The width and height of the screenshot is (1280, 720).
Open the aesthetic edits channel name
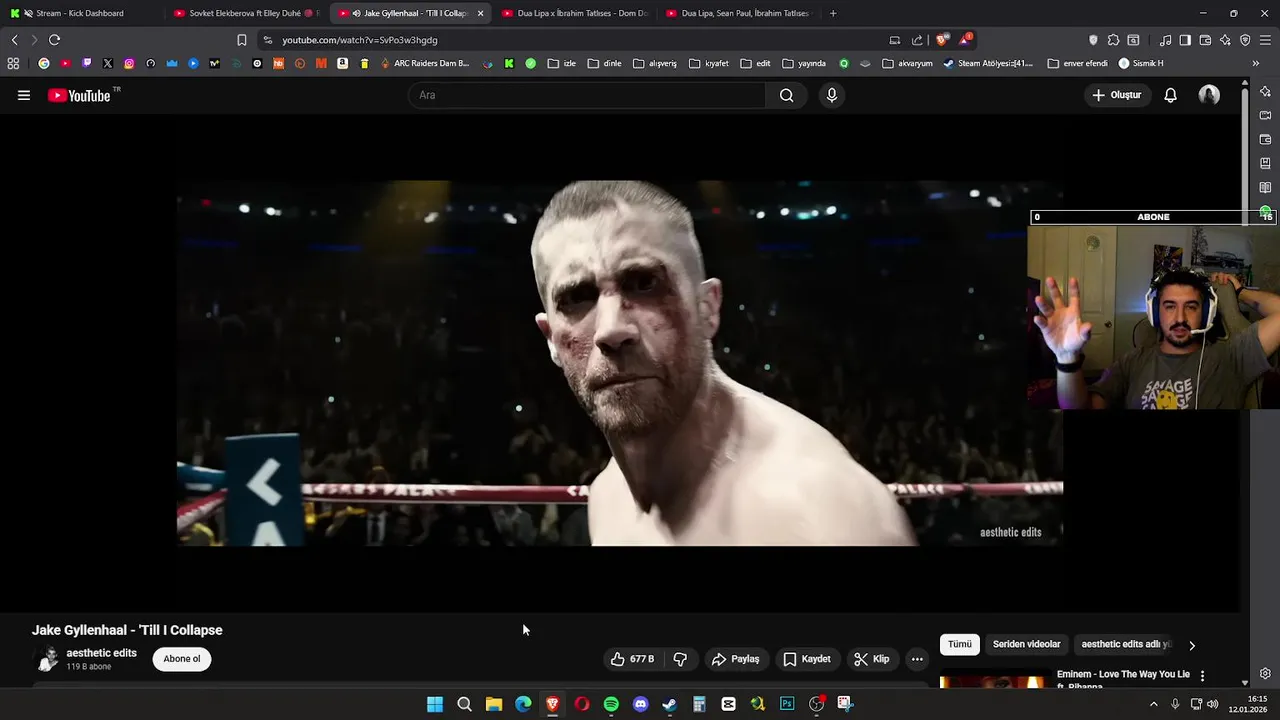pos(101,653)
